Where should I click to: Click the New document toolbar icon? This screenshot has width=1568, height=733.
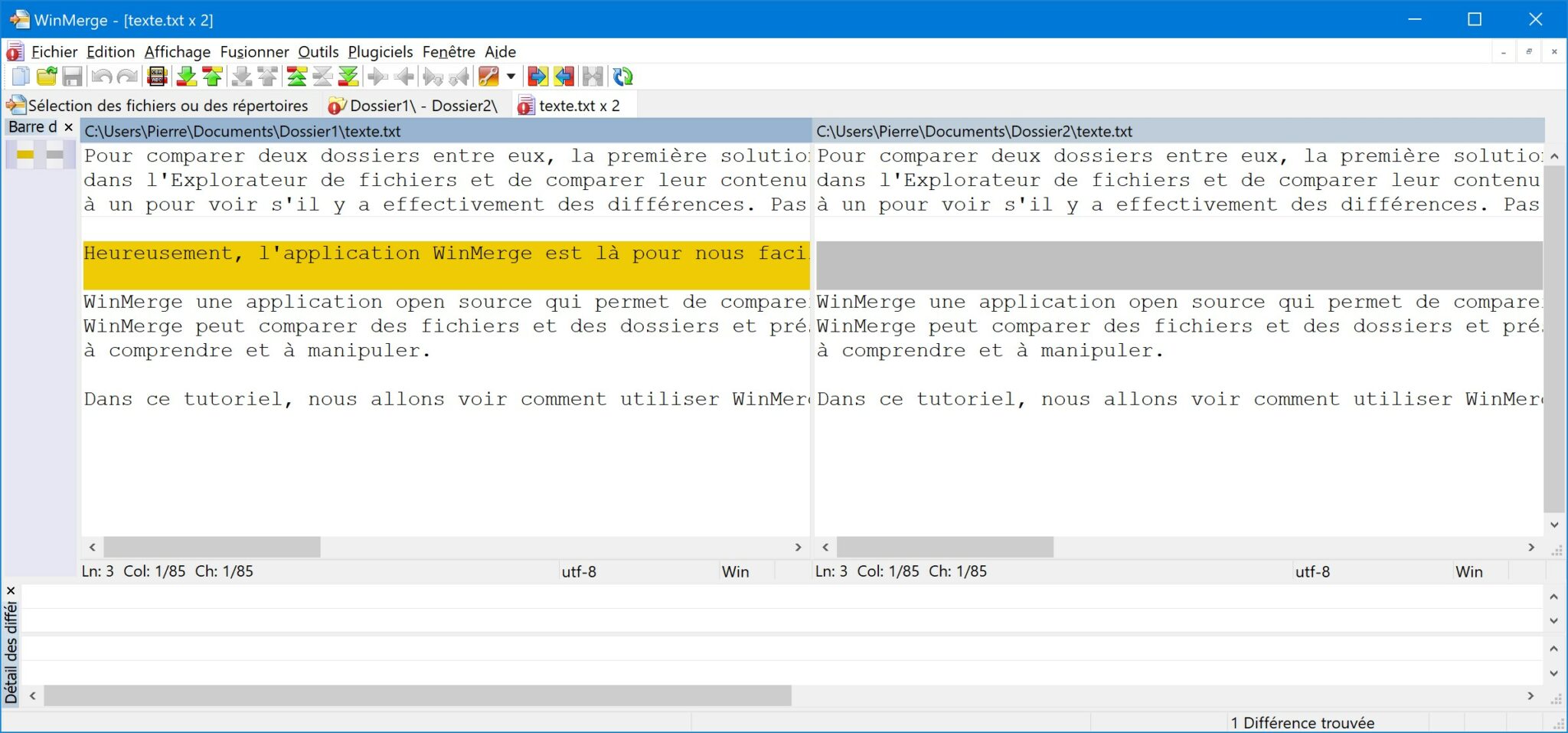point(21,77)
